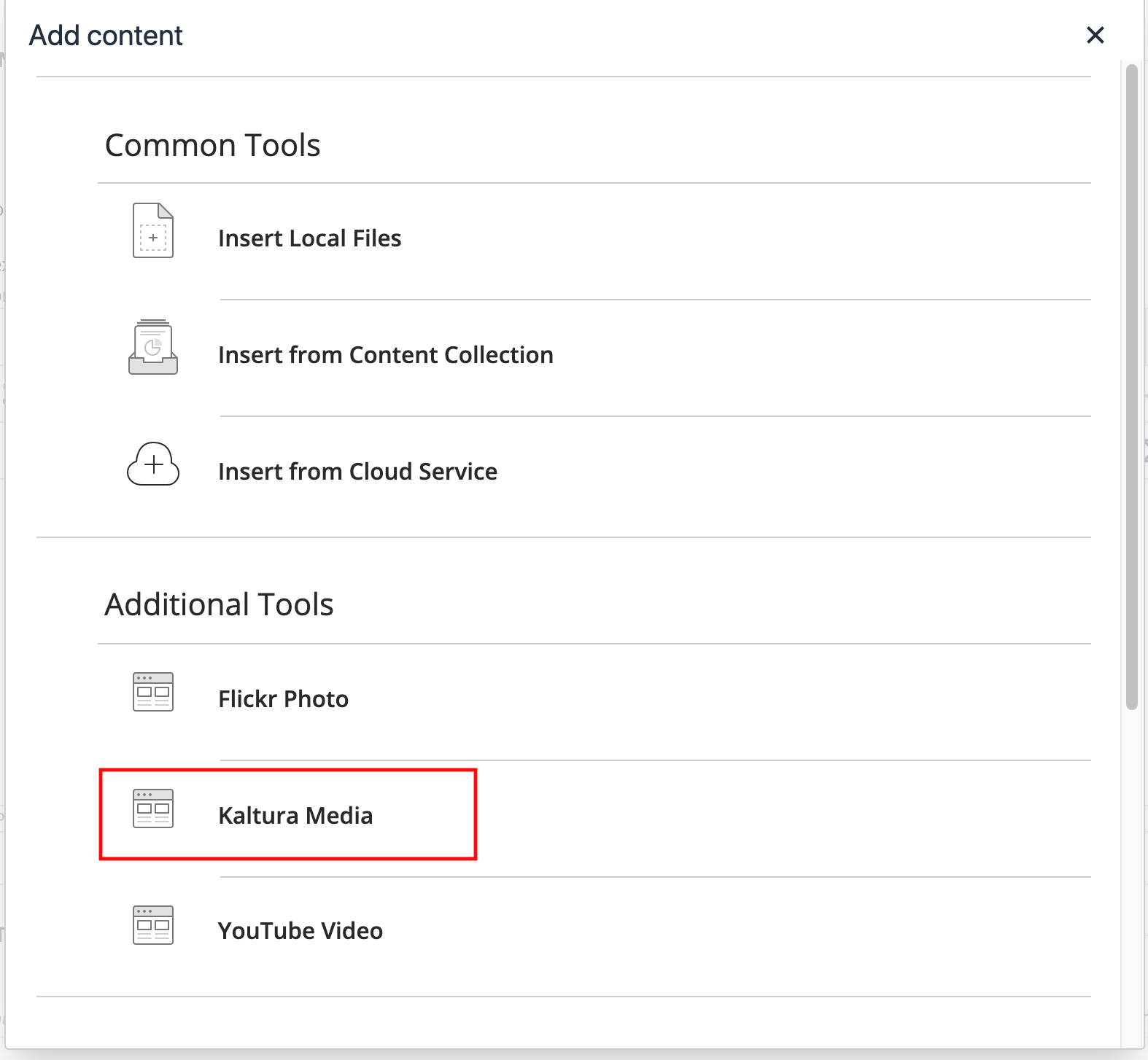Click the Common Tools heading
This screenshot has width=1148, height=1060.
point(213,145)
